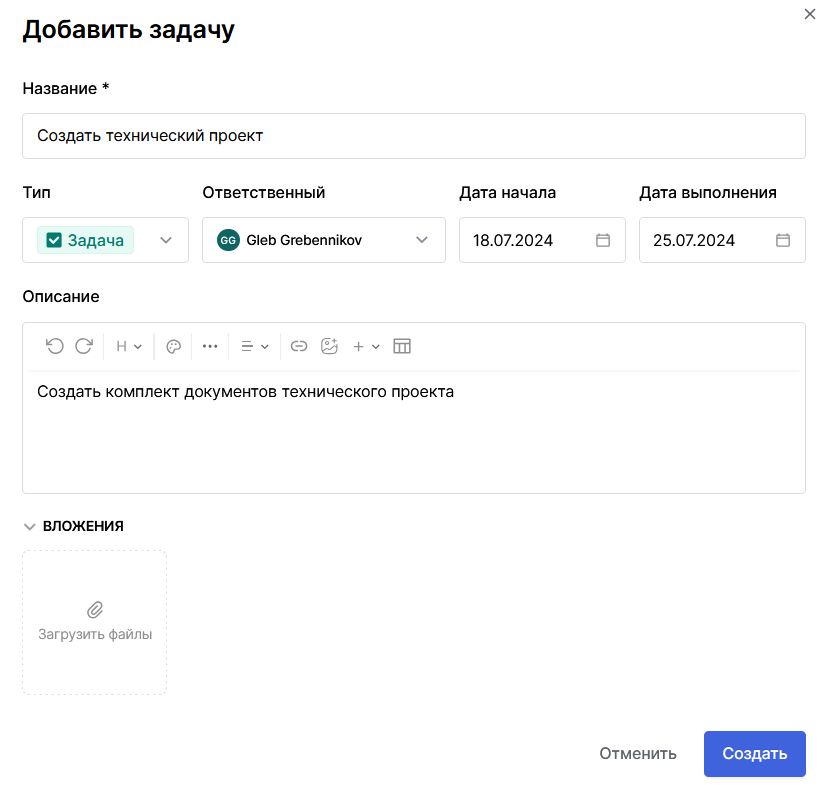Screen dimensions: 827x785
Task: Click the calendar toggle for Дата выполнения
Action: [782, 240]
